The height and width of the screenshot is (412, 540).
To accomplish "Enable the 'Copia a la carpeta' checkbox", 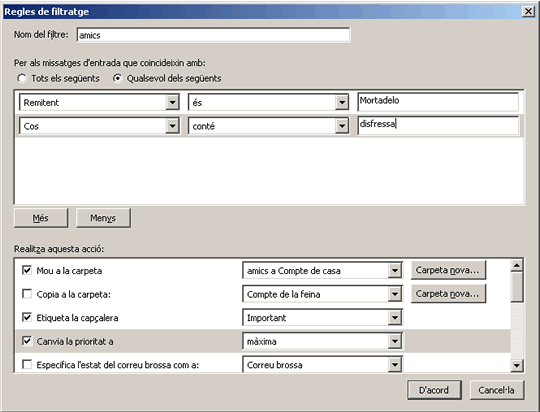I will [x=27, y=294].
